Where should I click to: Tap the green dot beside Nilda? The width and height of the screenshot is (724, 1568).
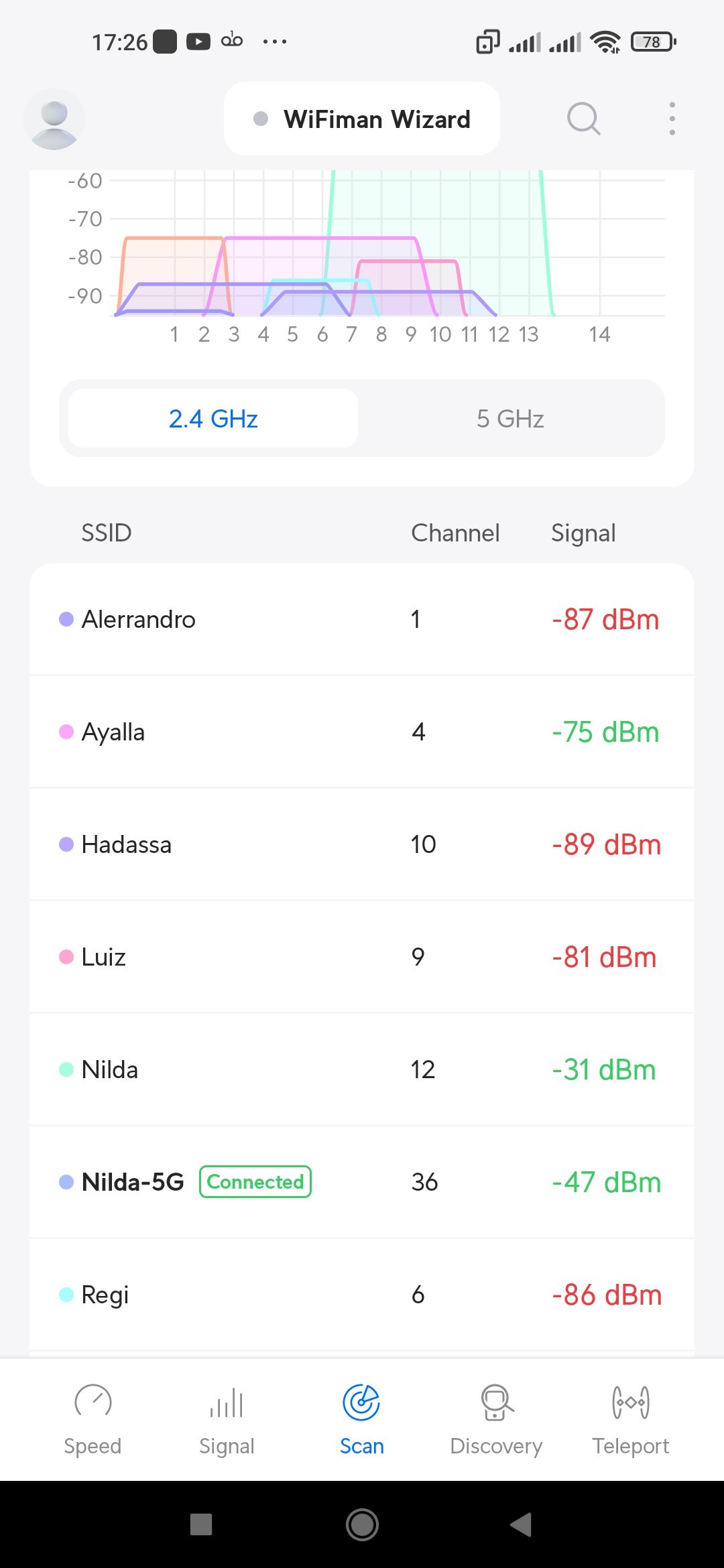point(66,1069)
